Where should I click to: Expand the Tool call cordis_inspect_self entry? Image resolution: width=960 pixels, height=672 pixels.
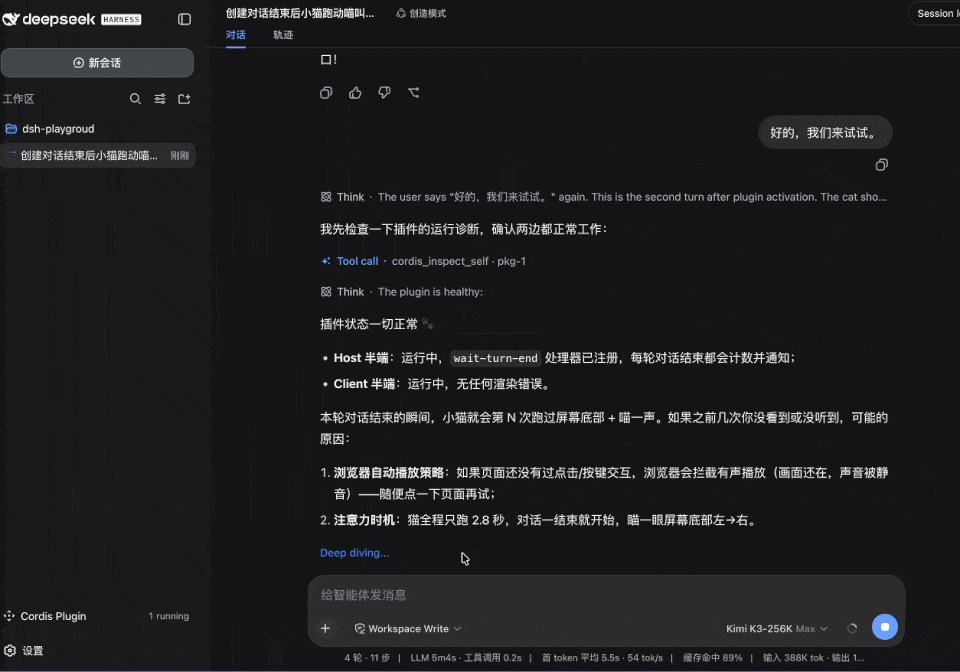(x=423, y=261)
